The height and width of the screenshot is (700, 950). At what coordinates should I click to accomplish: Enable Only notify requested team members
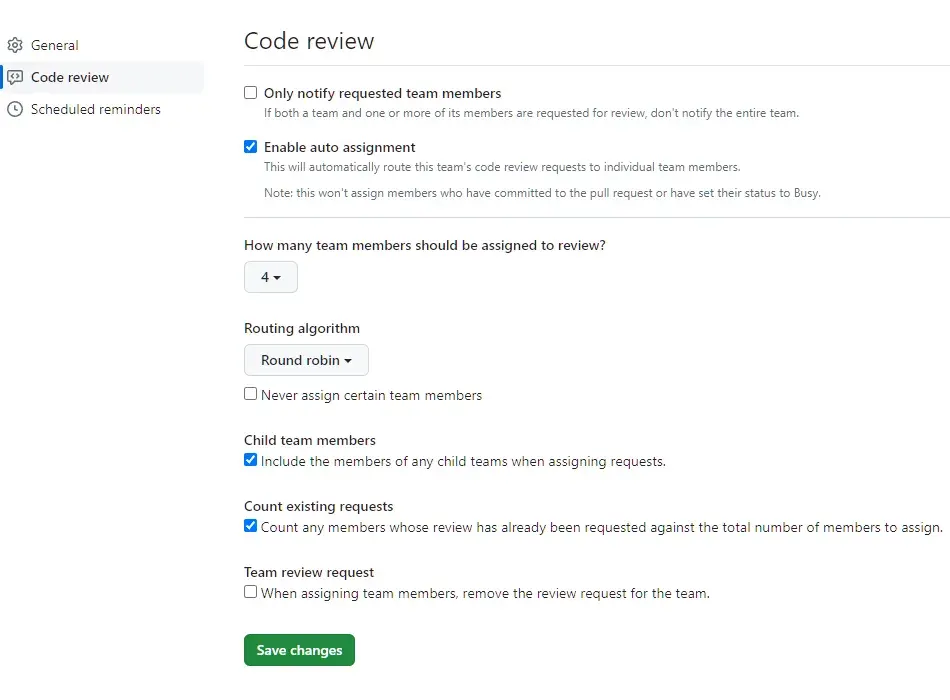coord(250,93)
